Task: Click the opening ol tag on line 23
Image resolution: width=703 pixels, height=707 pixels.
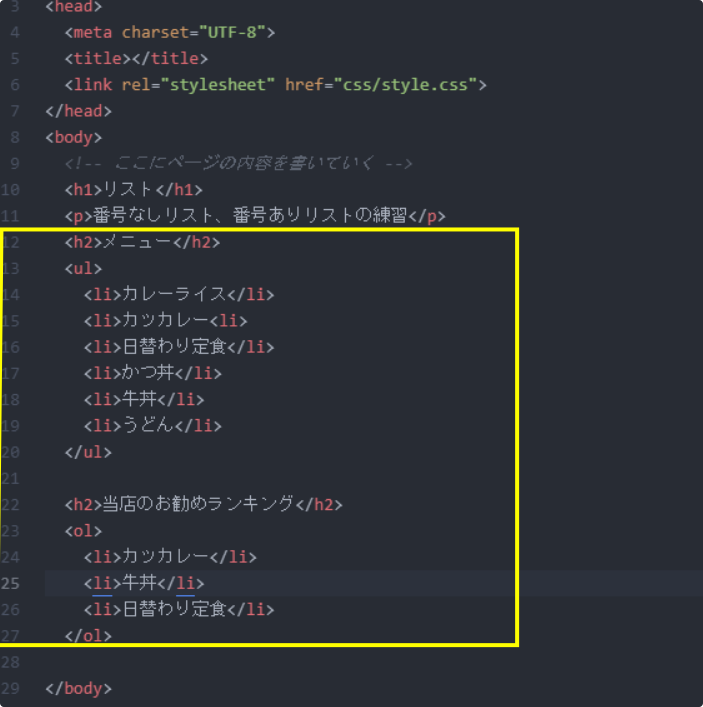Action: click(83, 530)
